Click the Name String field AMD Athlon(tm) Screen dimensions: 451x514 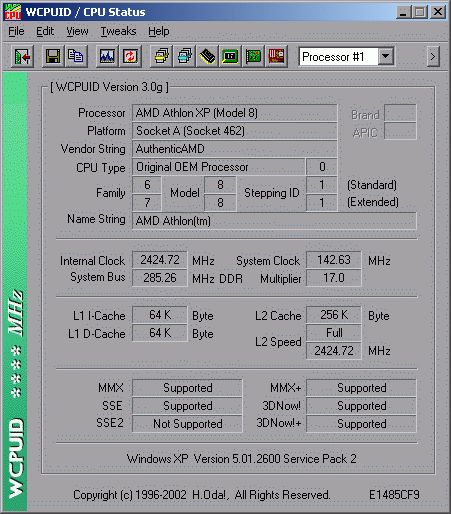tap(274, 221)
